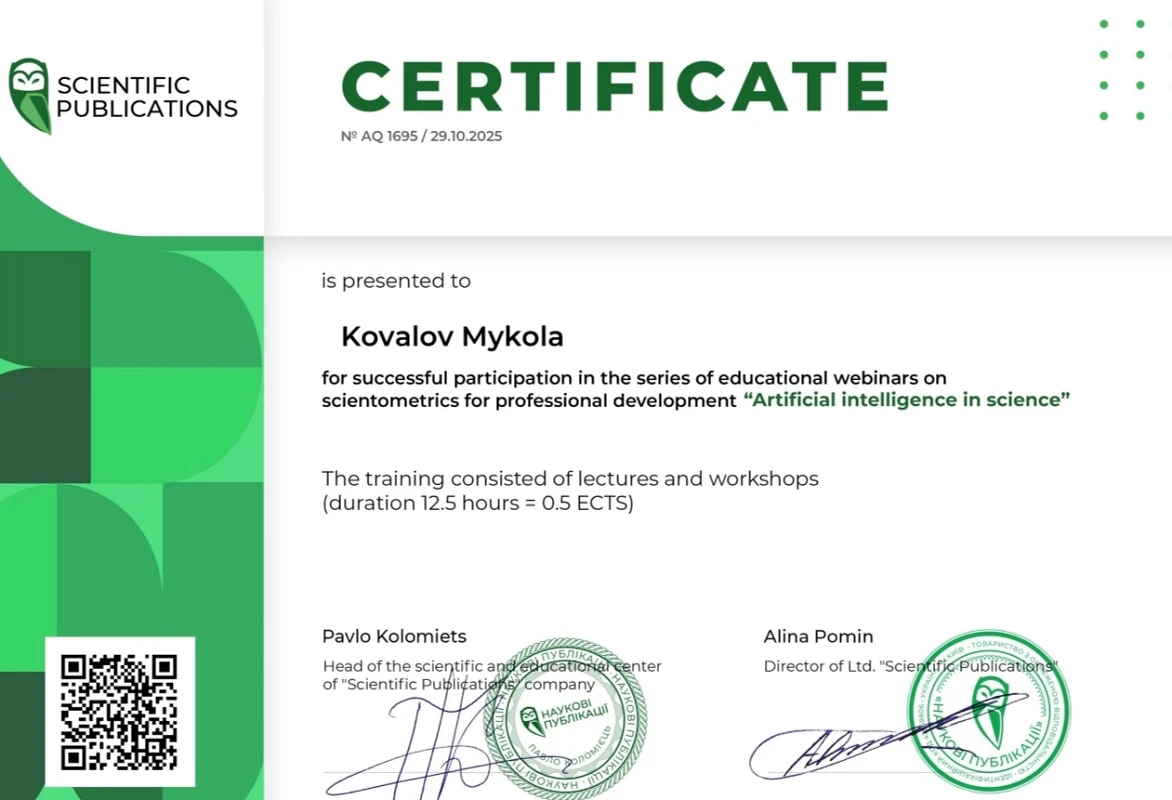Click the name Alina Pomin
Screen dimensions: 1172x800
(818, 636)
